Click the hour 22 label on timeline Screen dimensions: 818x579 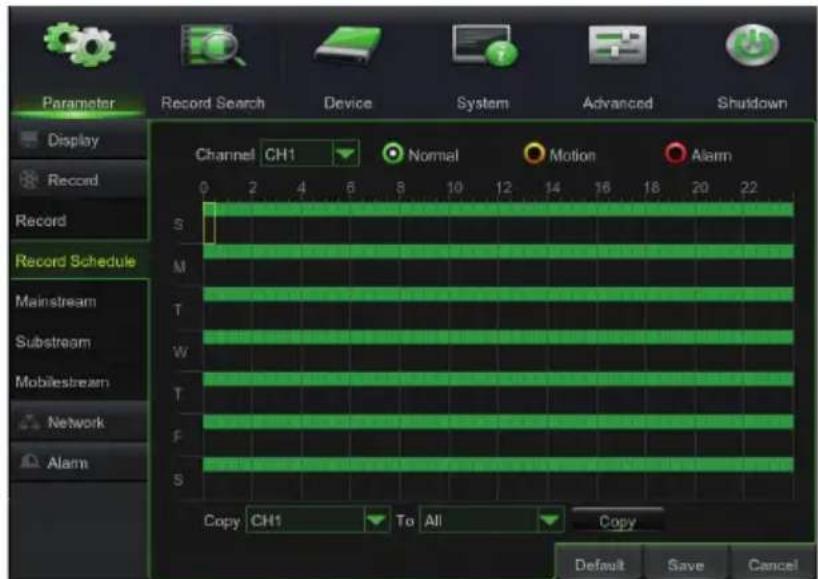pos(749,187)
